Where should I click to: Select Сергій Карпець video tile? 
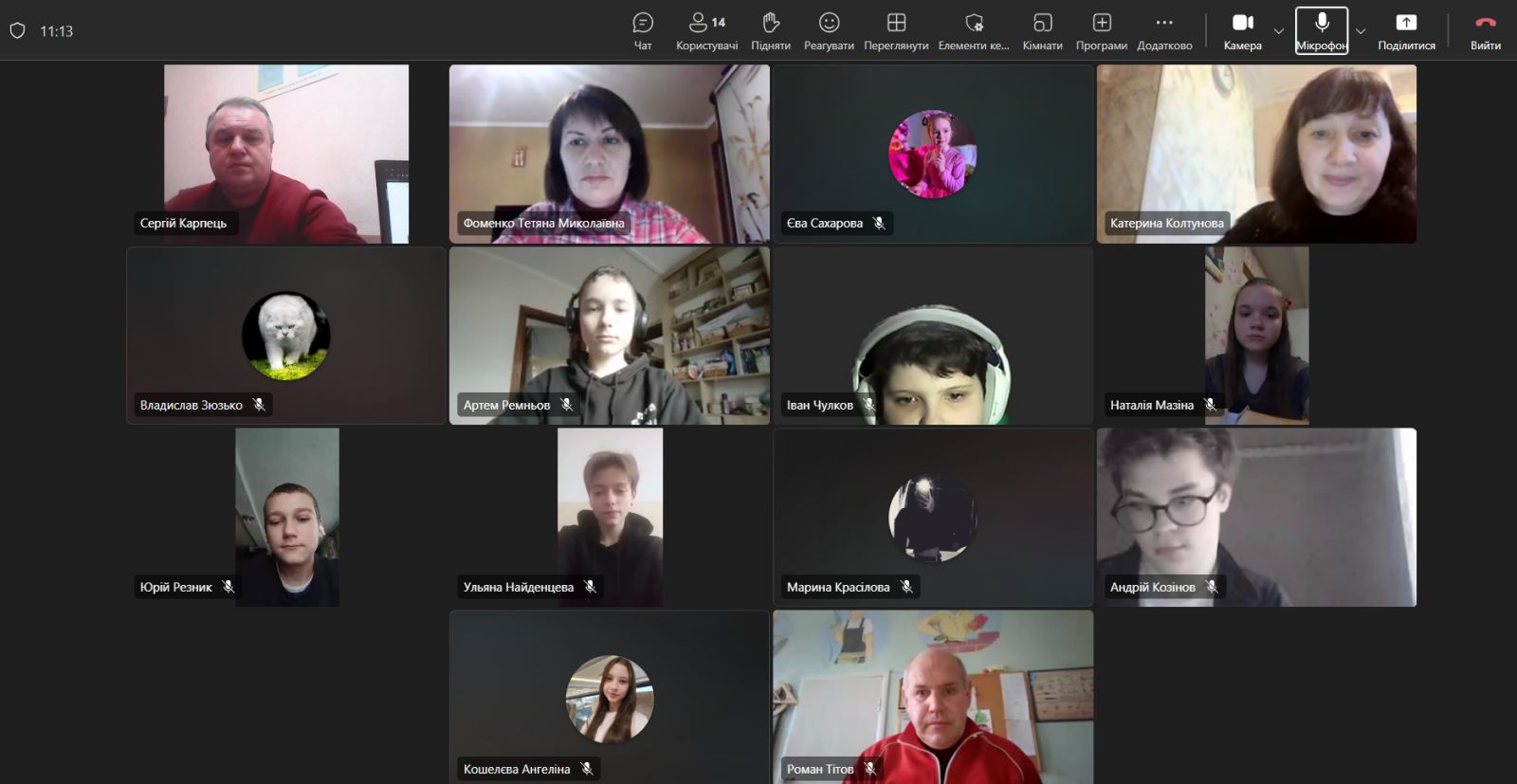pos(285,154)
